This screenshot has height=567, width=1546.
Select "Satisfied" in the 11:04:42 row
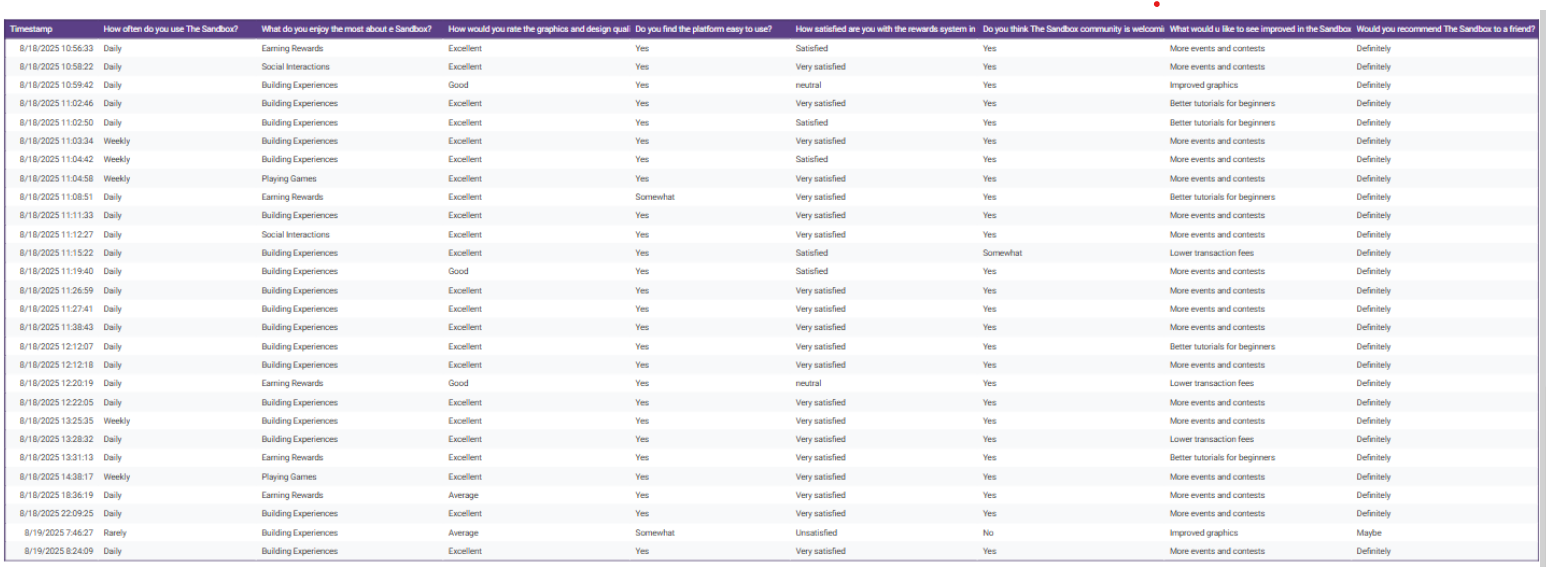coord(811,160)
